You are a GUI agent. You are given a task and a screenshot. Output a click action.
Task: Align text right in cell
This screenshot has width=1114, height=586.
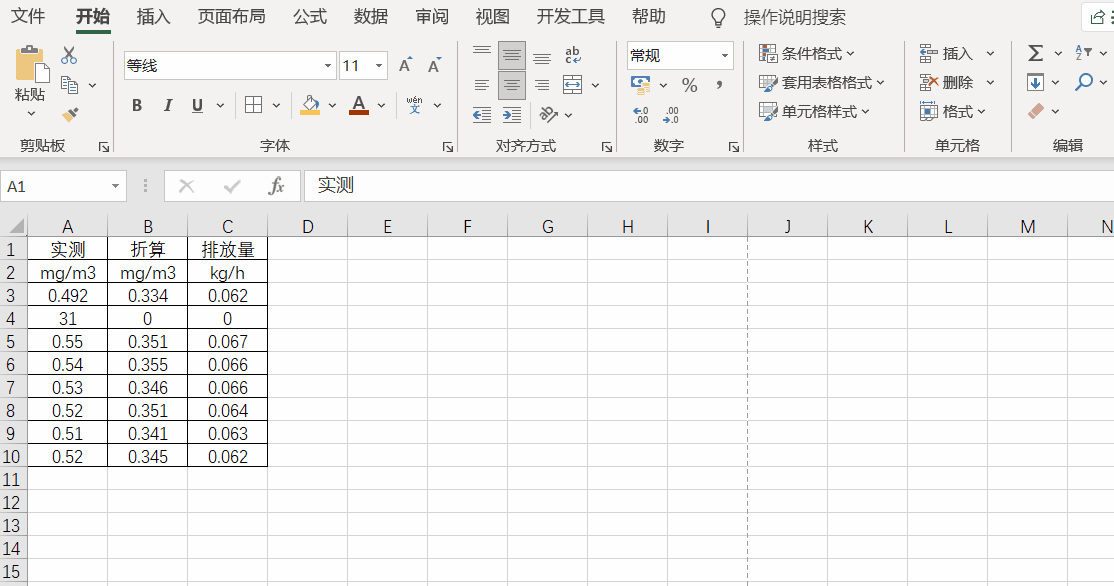[542, 85]
